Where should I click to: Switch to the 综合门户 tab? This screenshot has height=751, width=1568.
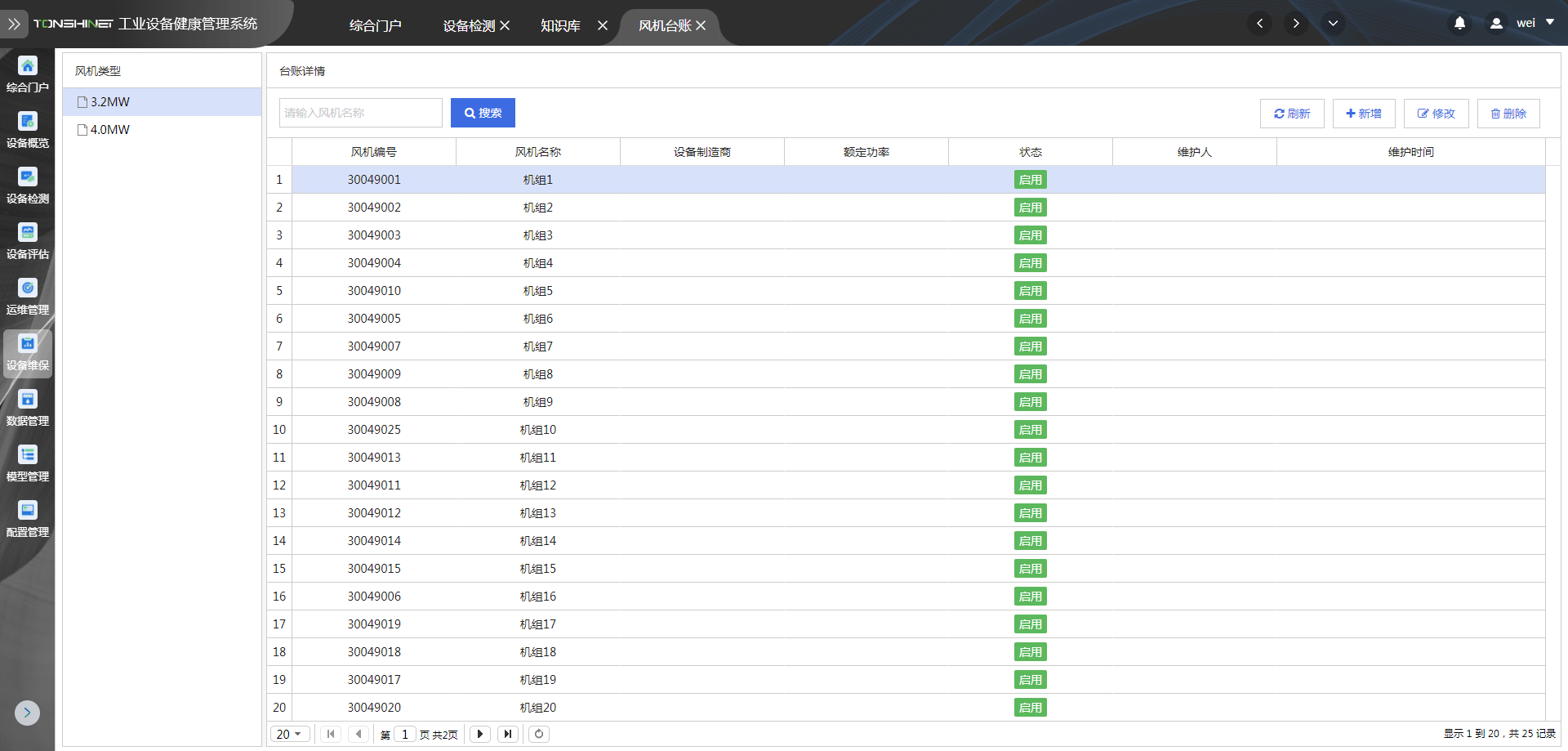tap(375, 26)
